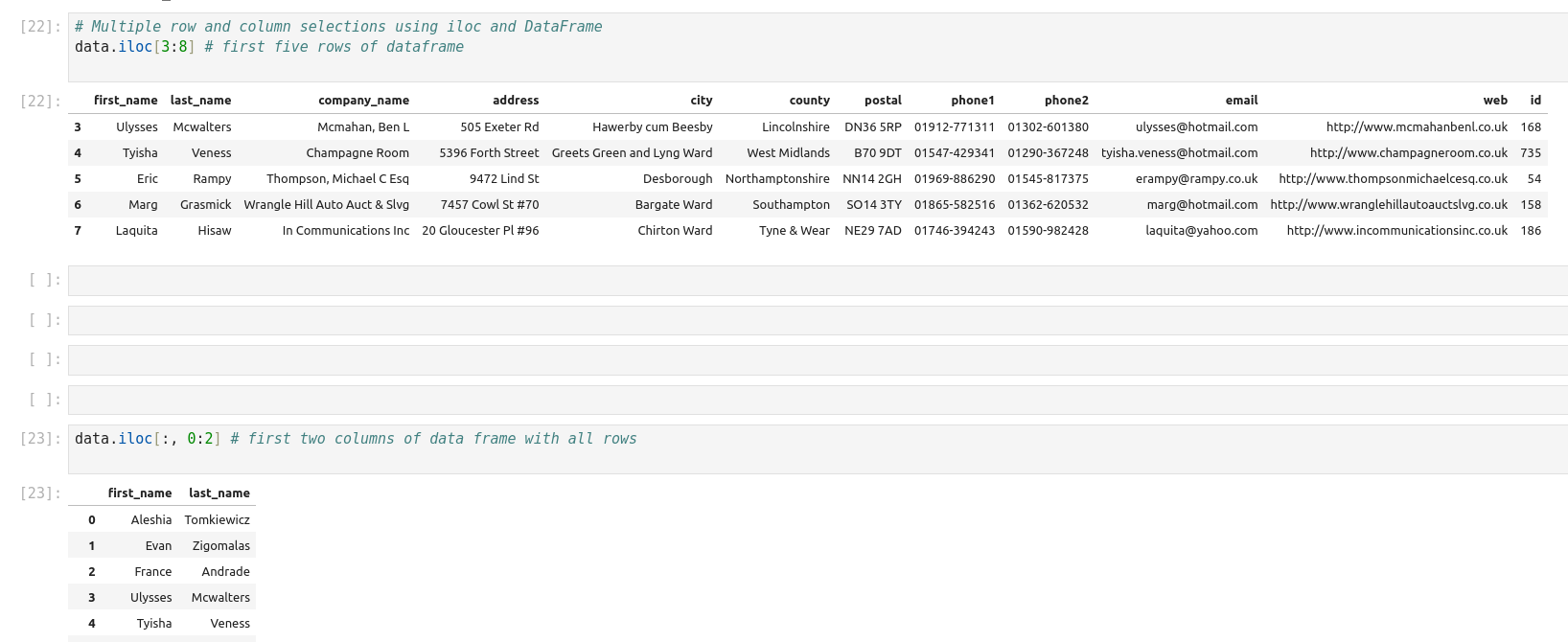The height and width of the screenshot is (642, 1568).
Task: Select the Wrangle Hill Auto Auct & Slvg cell
Action: [326, 205]
